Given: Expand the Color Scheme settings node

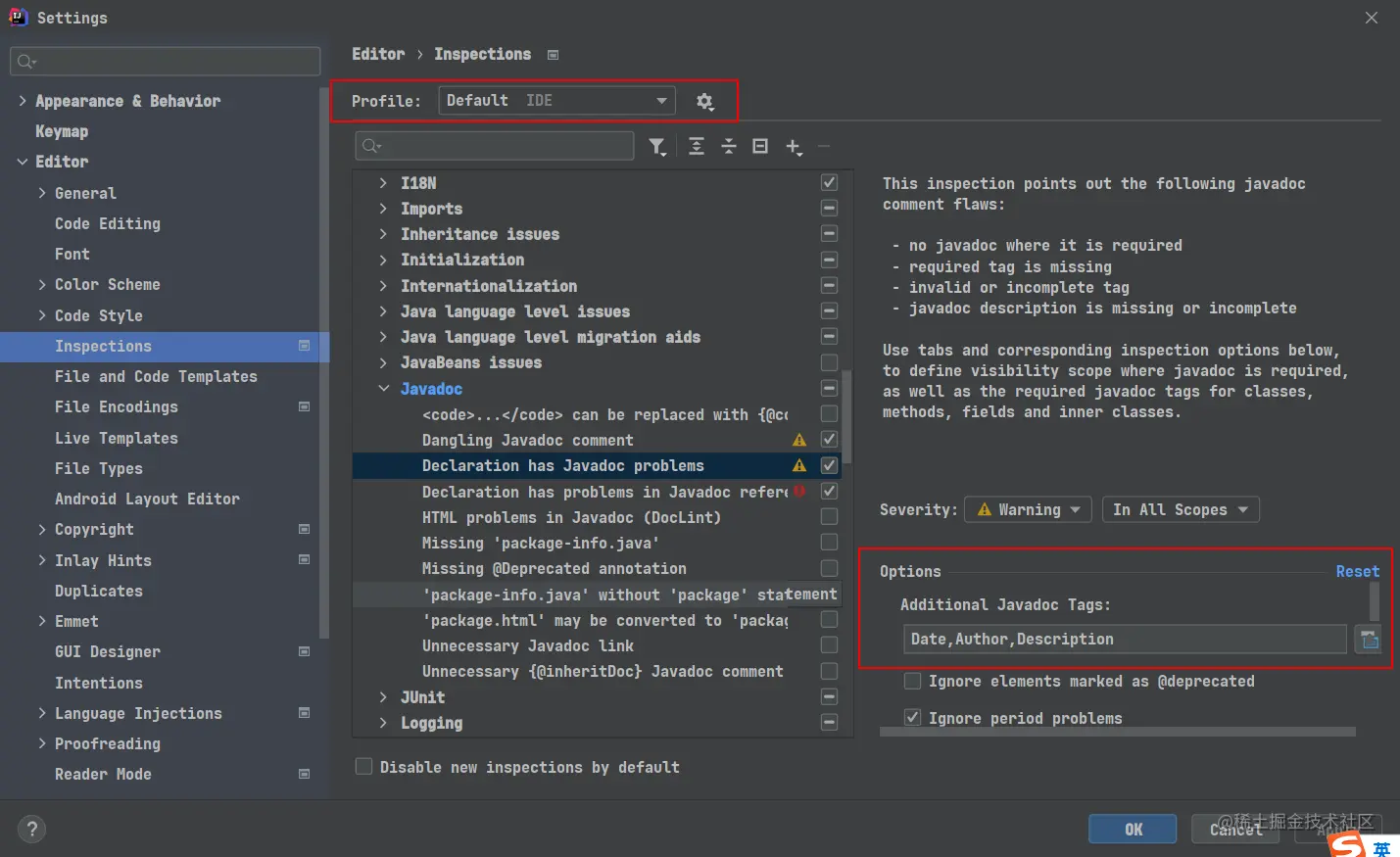Looking at the screenshot, I should point(42,284).
